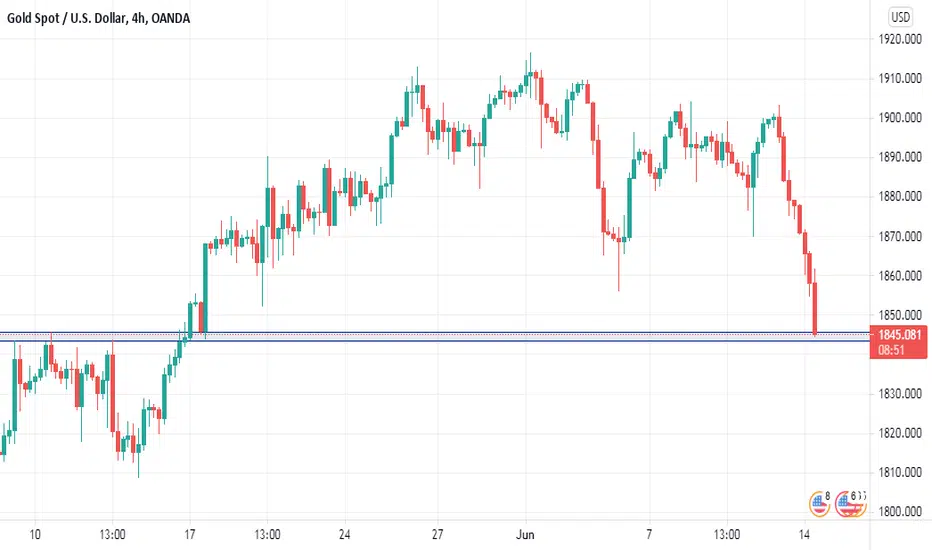Select the upper blue horizontal support line
This screenshot has height=550, width=932.
(x=434, y=332)
